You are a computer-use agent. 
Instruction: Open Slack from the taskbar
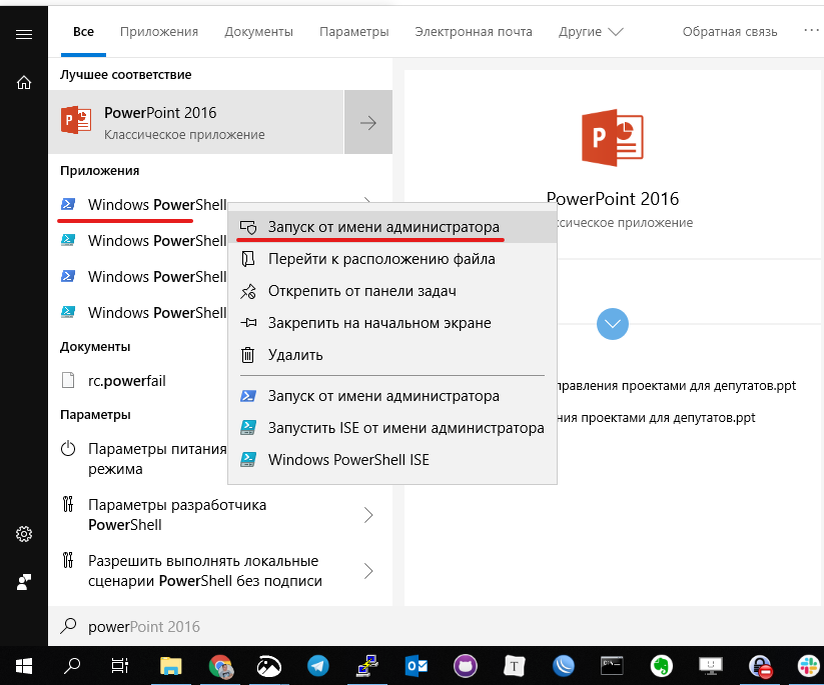(808, 666)
